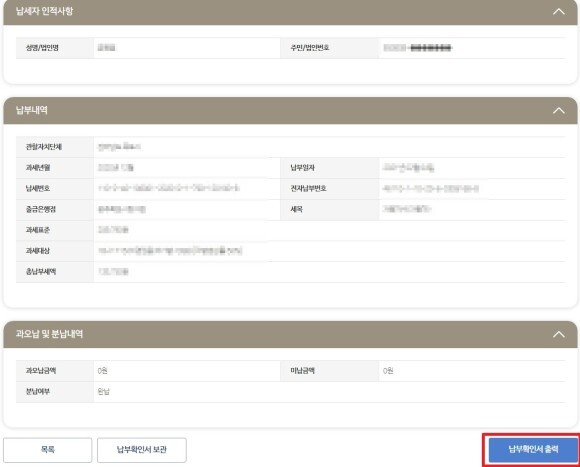Select the 관할자치단체 label
The height and width of the screenshot is (467, 580).
click(44, 147)
